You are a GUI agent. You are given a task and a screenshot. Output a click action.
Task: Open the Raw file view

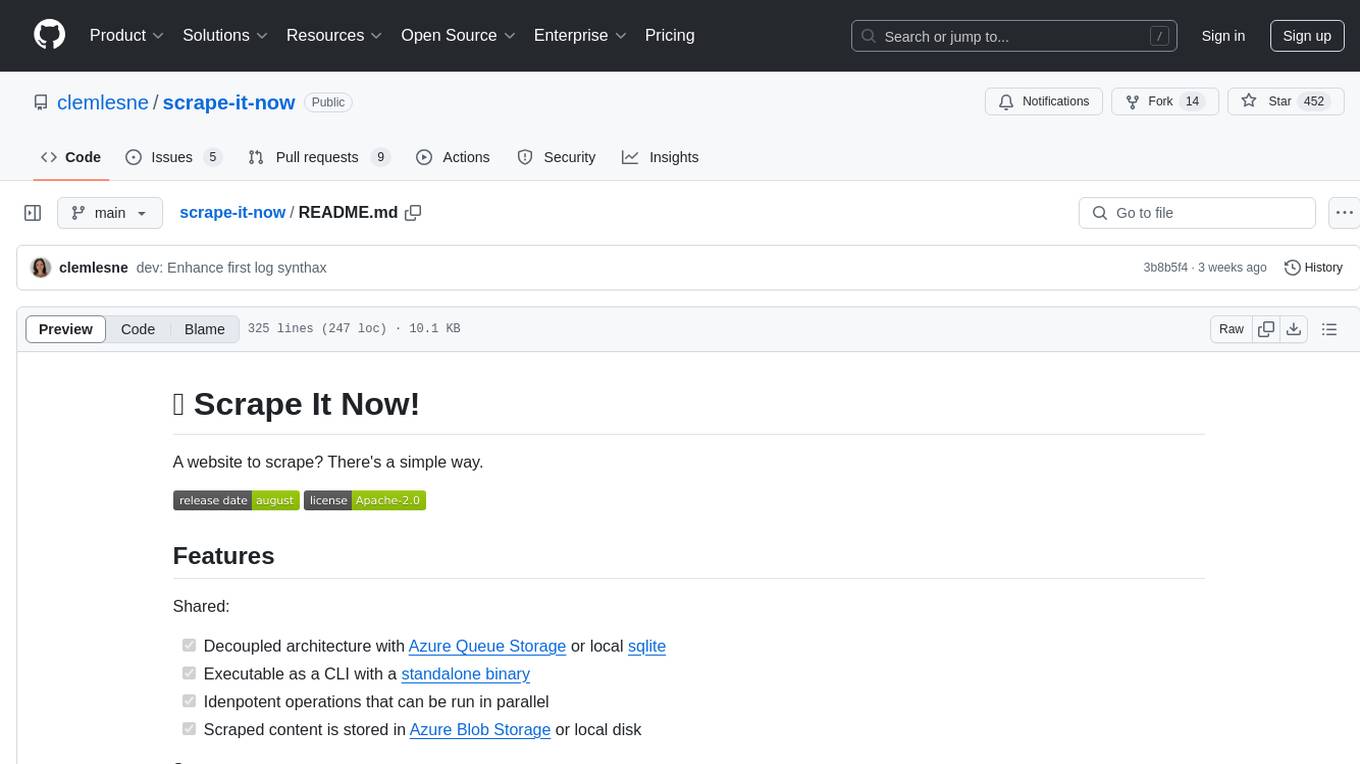point(1231,329)
